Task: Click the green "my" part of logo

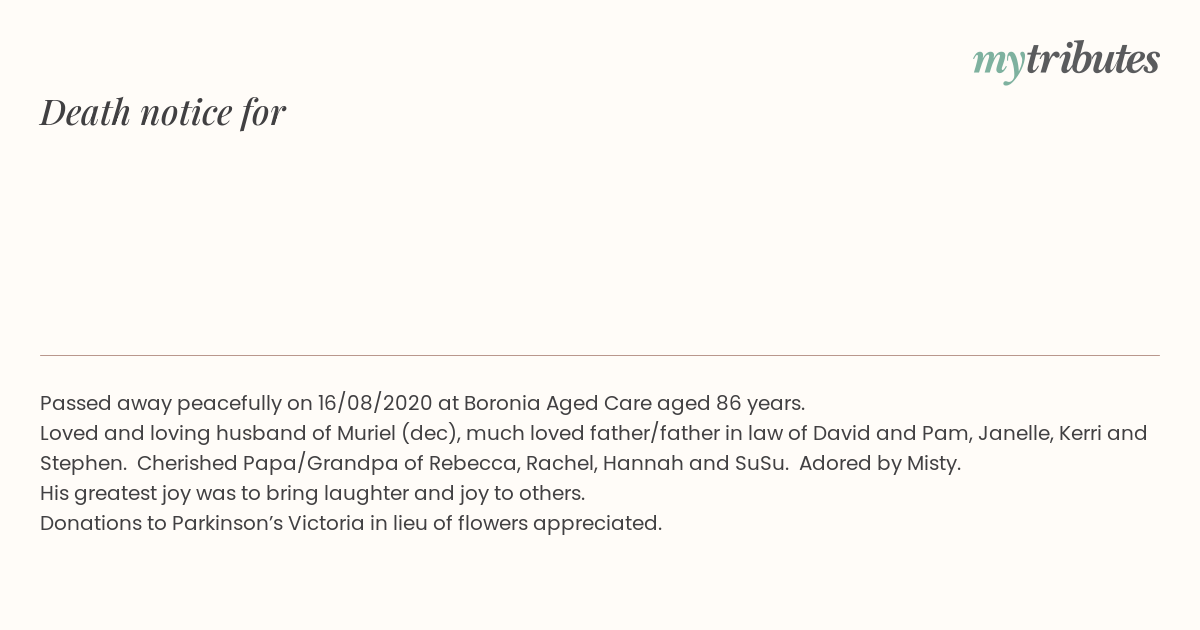Action: (999, 62)
